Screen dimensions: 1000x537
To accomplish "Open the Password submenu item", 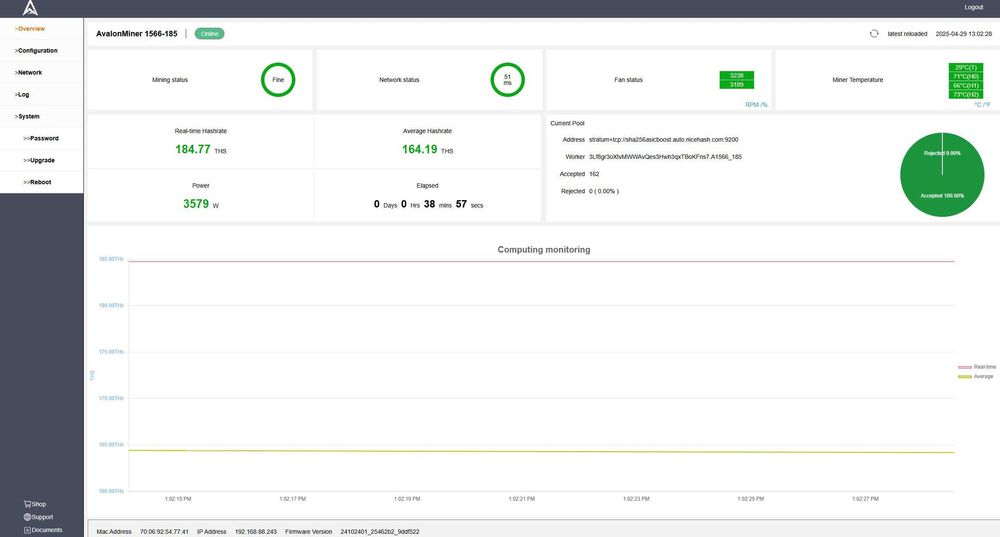I will 41,138.
